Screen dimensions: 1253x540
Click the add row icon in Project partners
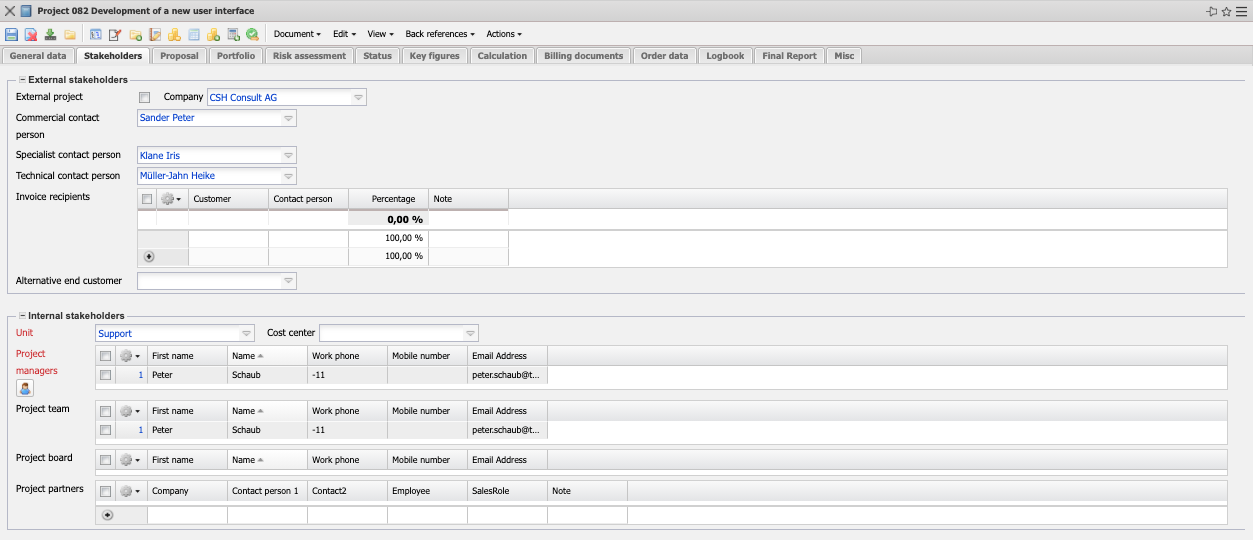tap(107, 515)
